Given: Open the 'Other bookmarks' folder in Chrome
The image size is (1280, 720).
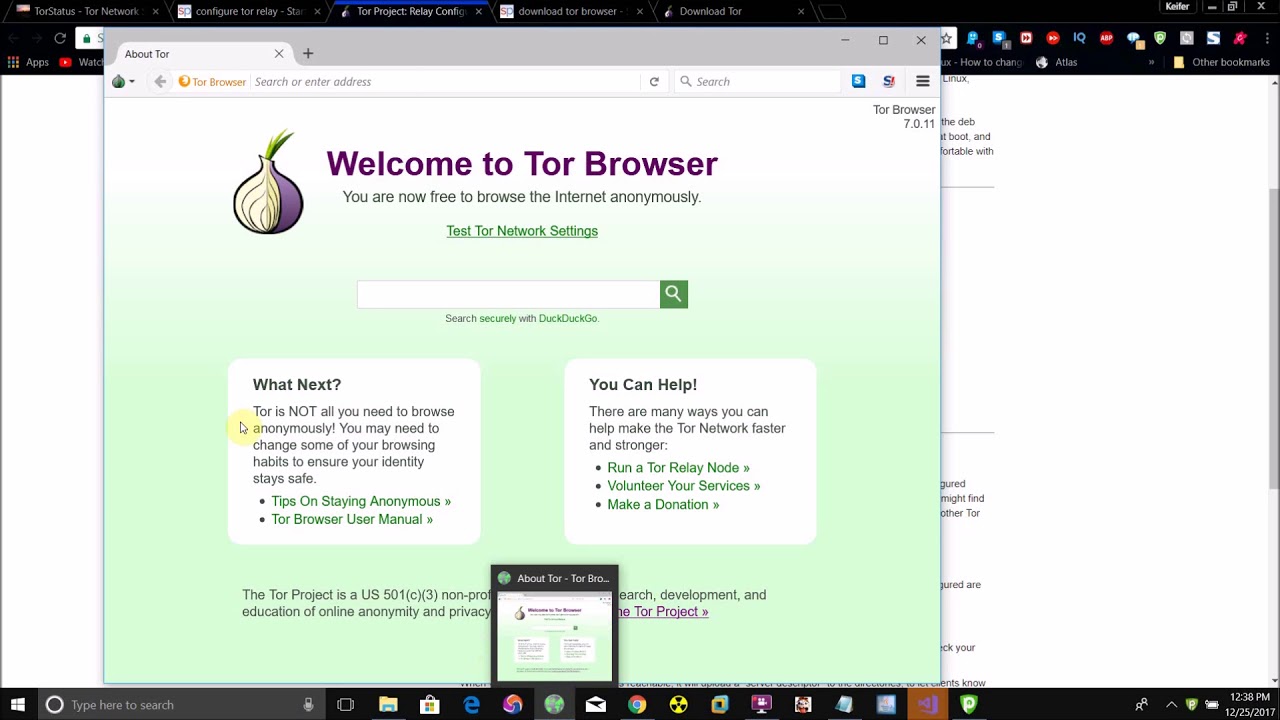Looking at the screenshot, I should (1221, 62).
